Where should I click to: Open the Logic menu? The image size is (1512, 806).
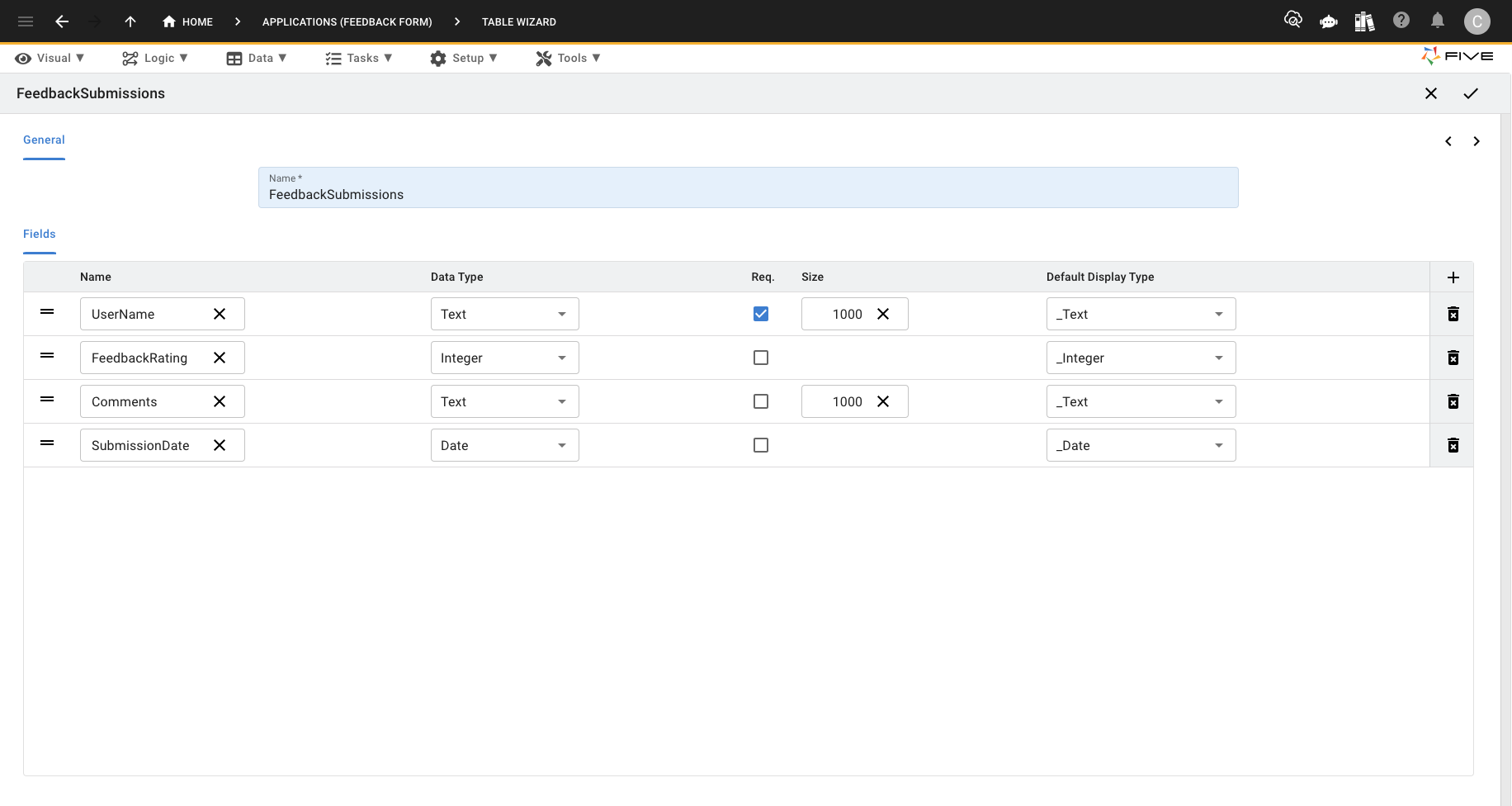click(x=154, y=58)
